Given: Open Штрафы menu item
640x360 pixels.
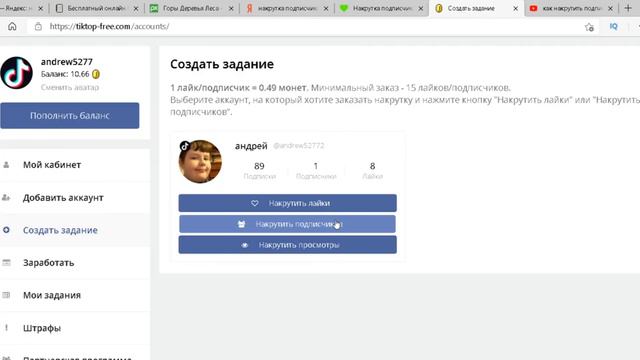Looking at the screenshot, I should pos(75,328).
